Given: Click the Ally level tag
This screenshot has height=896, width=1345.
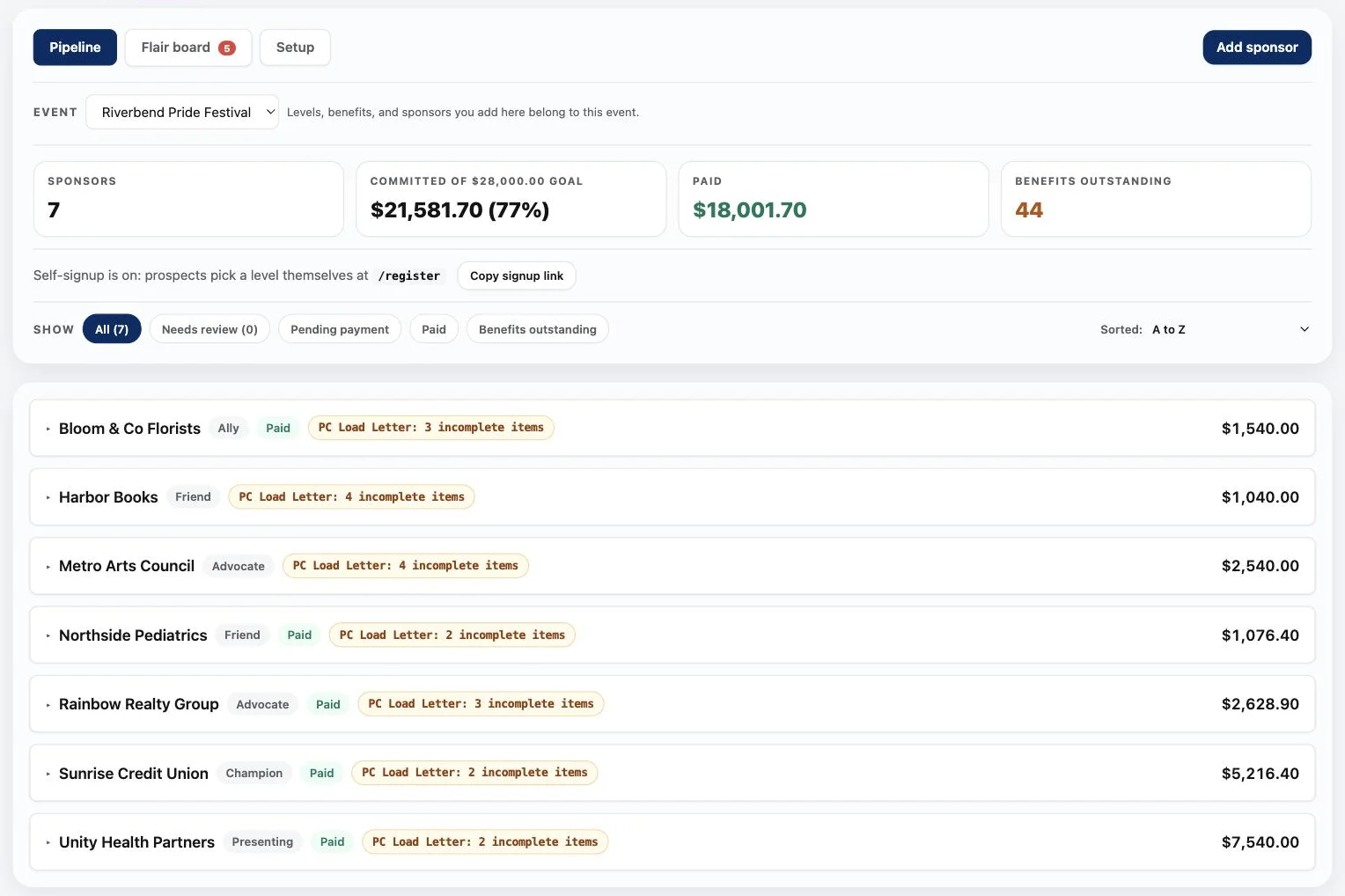Looking at the screenshot, I should 229,429.
